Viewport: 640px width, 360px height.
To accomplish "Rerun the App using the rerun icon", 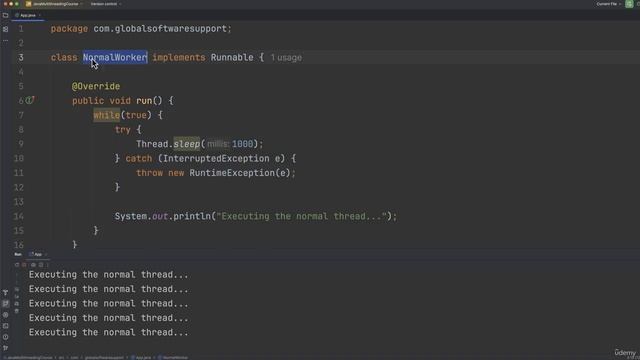I will [17, 264].
